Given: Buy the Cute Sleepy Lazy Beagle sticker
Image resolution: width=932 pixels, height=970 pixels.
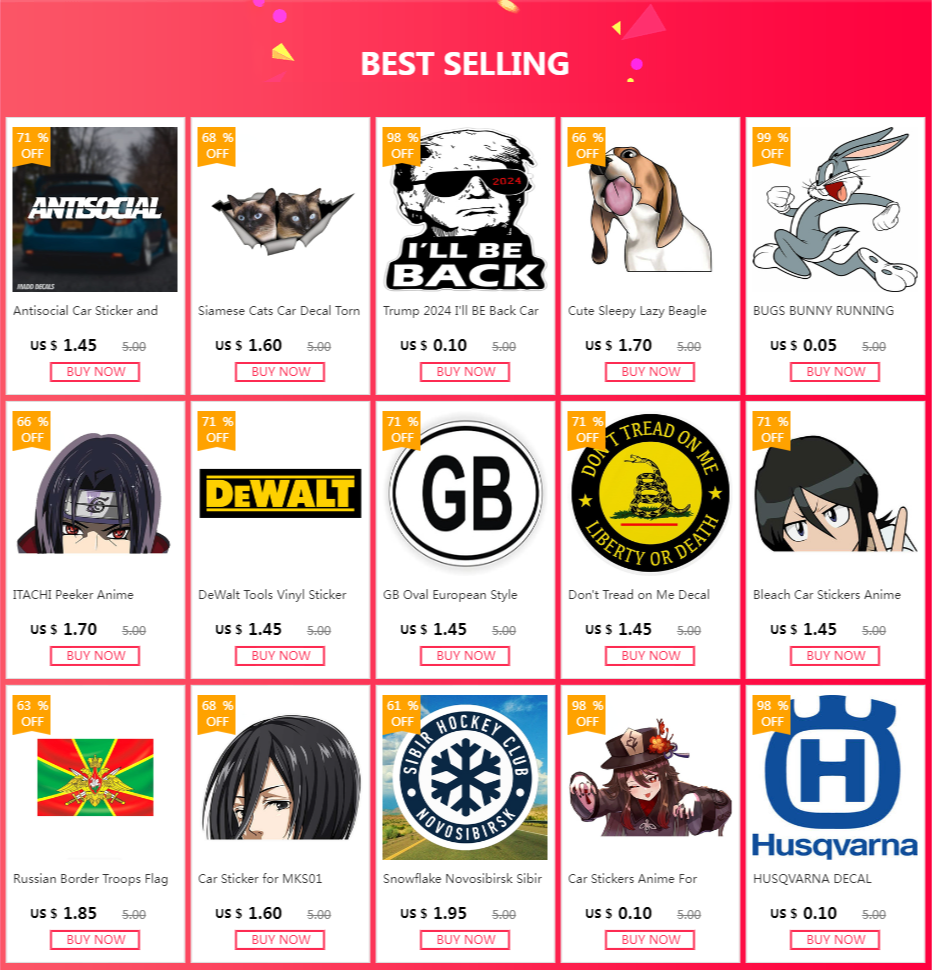Looking at the screenshot, I should tap(650, 372).
